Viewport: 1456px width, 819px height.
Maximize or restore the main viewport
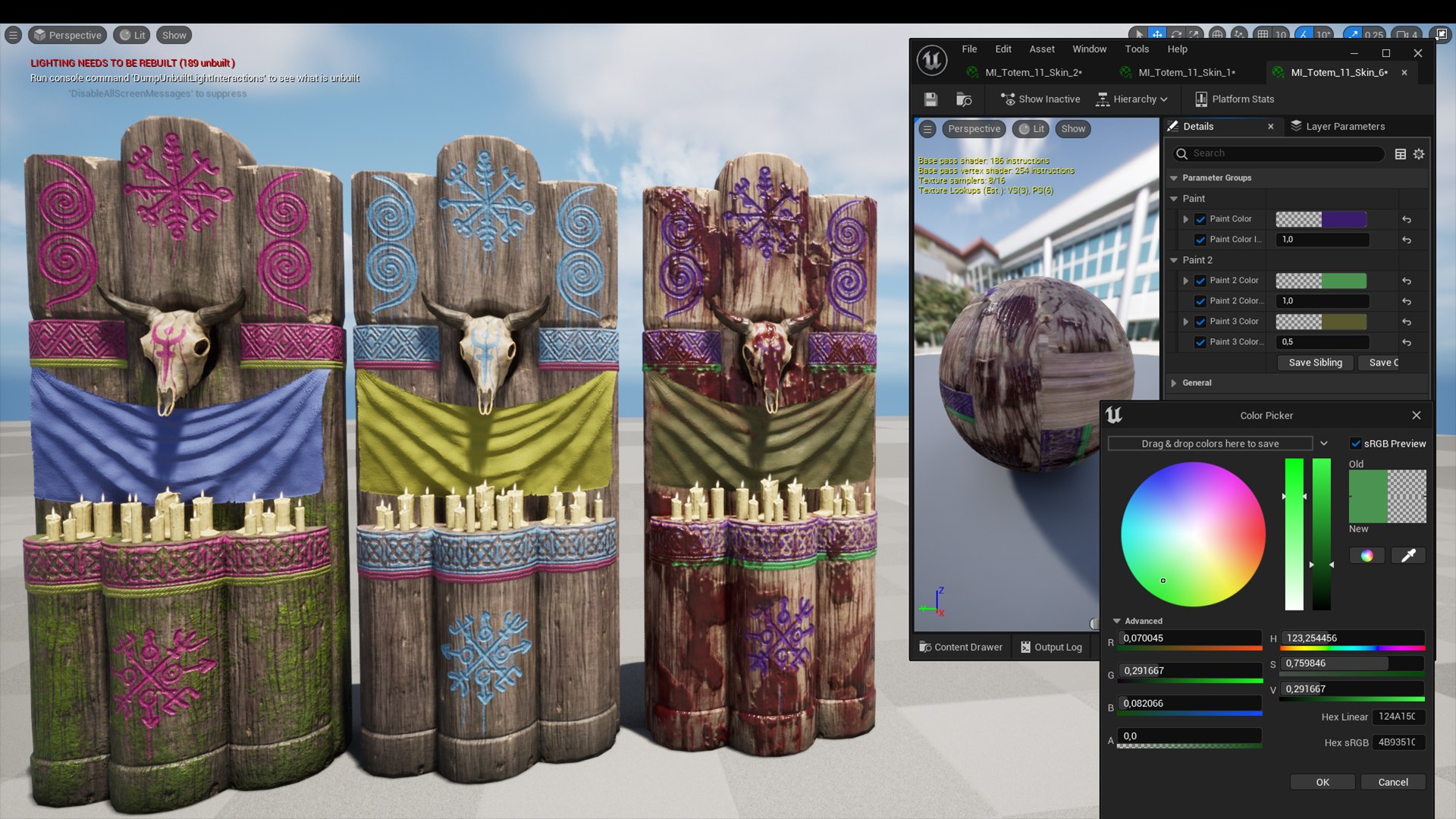[x=1441, y=35]
